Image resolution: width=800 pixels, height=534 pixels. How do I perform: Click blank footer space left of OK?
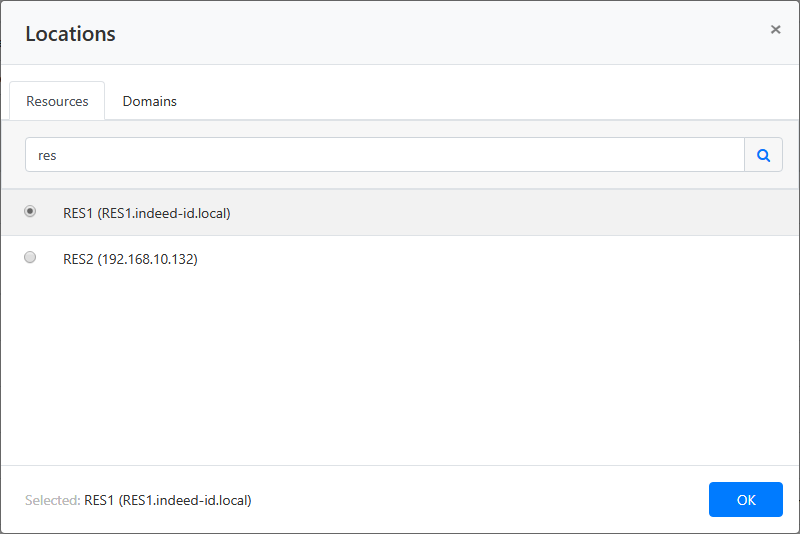pos(480,500)
